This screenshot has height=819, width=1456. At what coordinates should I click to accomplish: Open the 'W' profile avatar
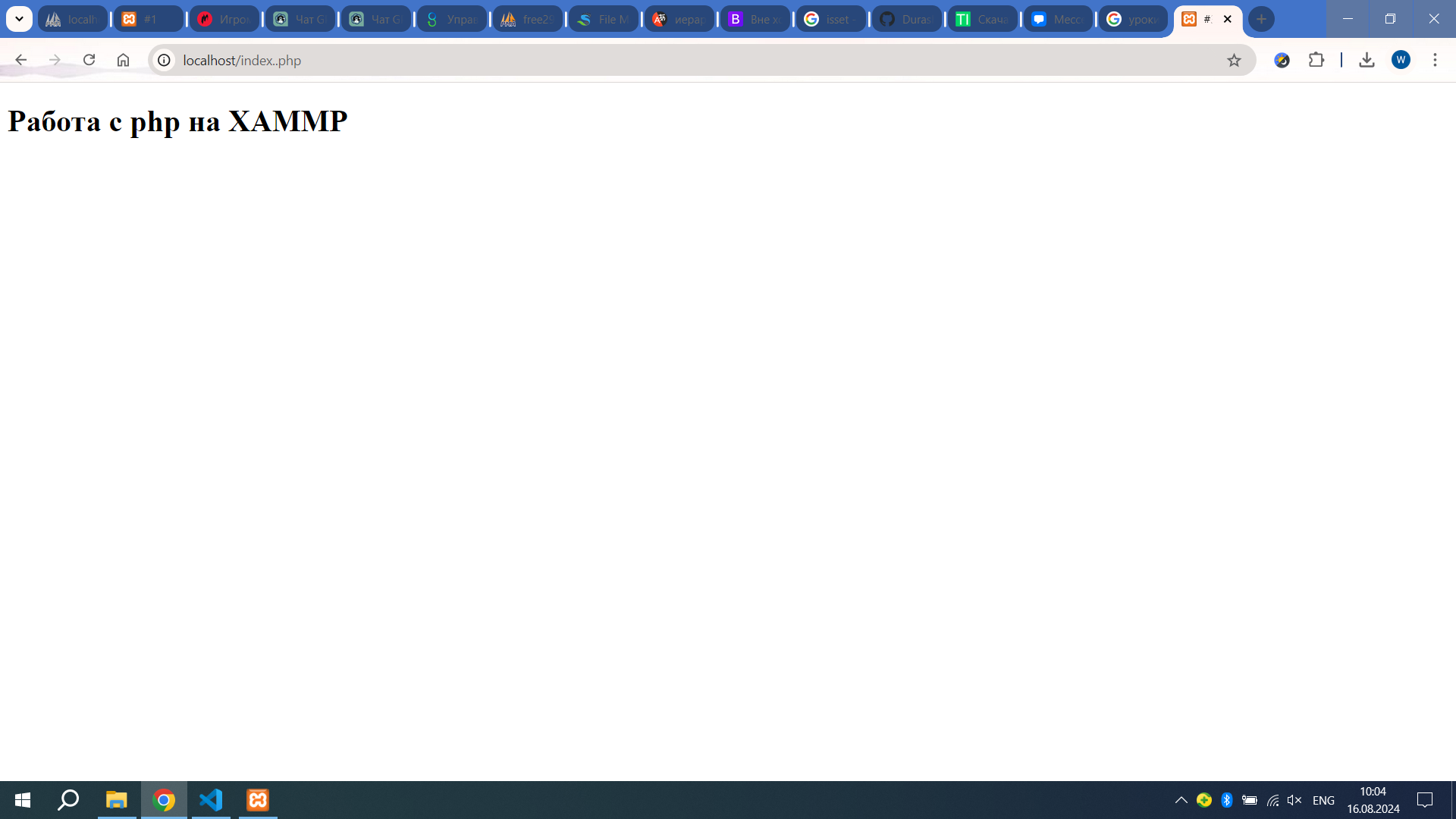click(1401, 60)
